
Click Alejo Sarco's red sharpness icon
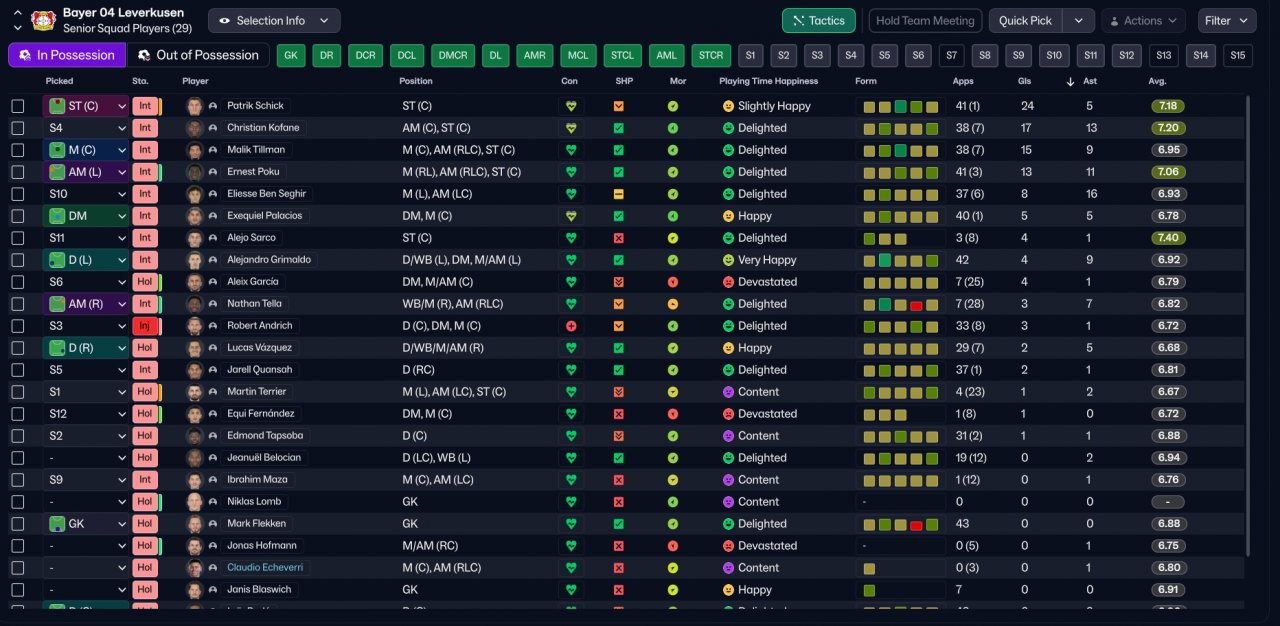click(619, 238)
